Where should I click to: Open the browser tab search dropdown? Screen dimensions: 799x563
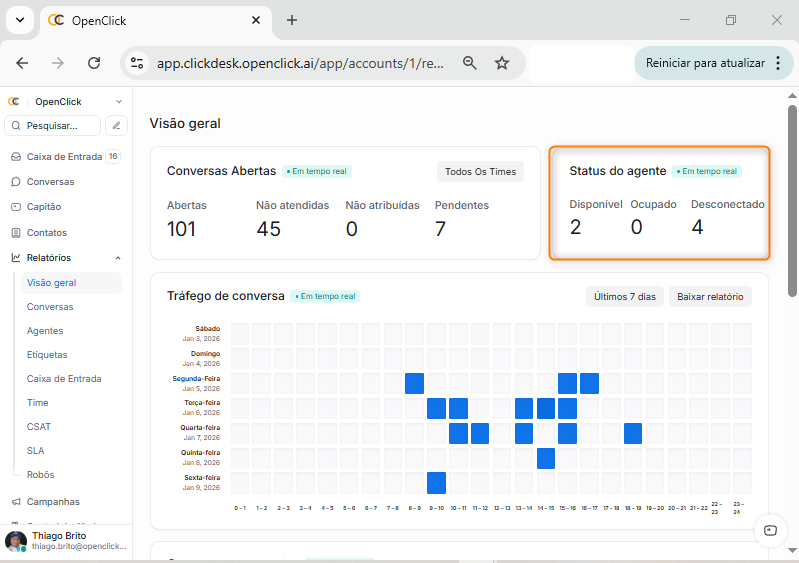click(20, 20)
